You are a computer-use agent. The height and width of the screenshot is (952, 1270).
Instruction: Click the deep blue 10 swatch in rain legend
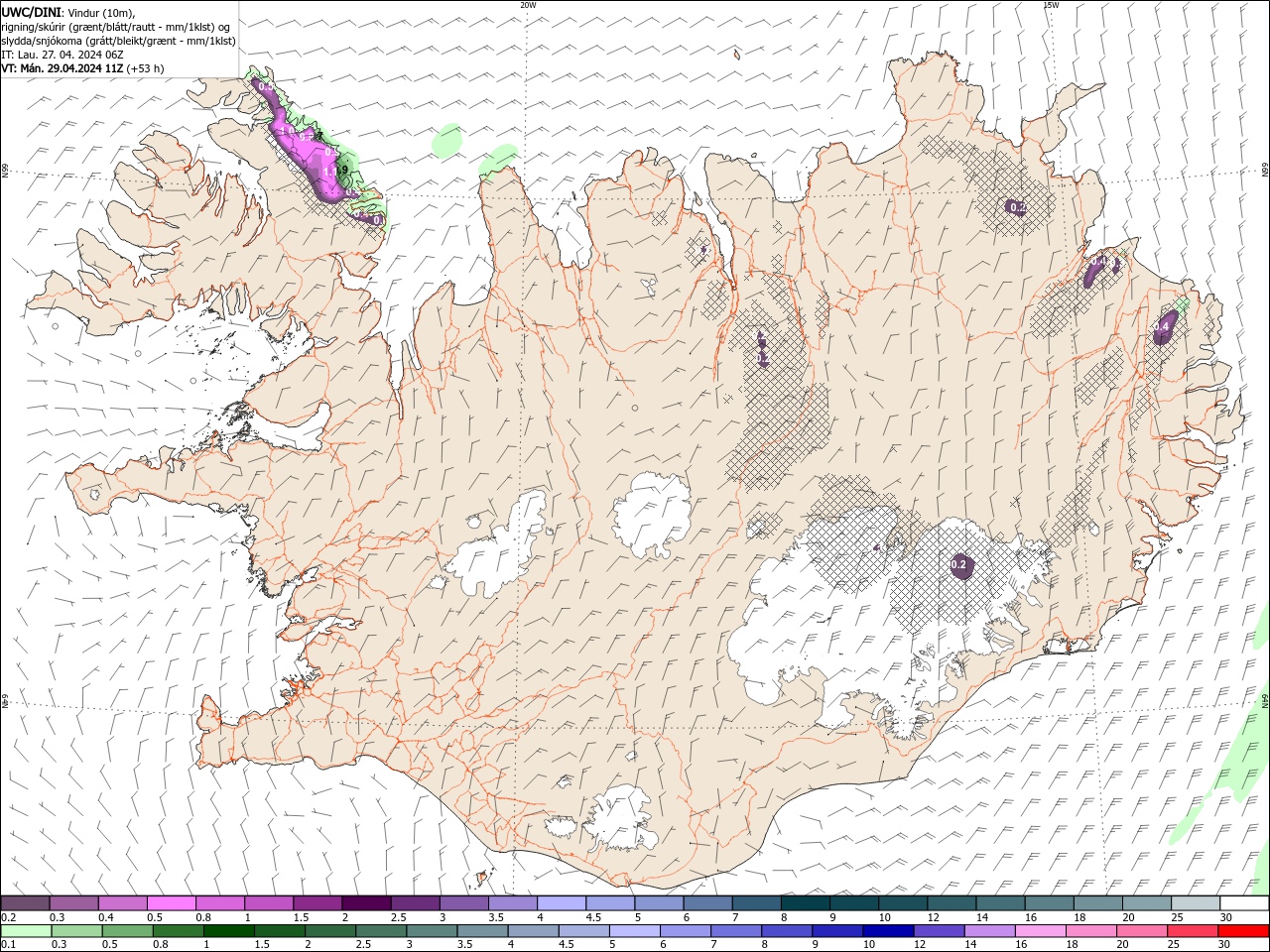888,931
